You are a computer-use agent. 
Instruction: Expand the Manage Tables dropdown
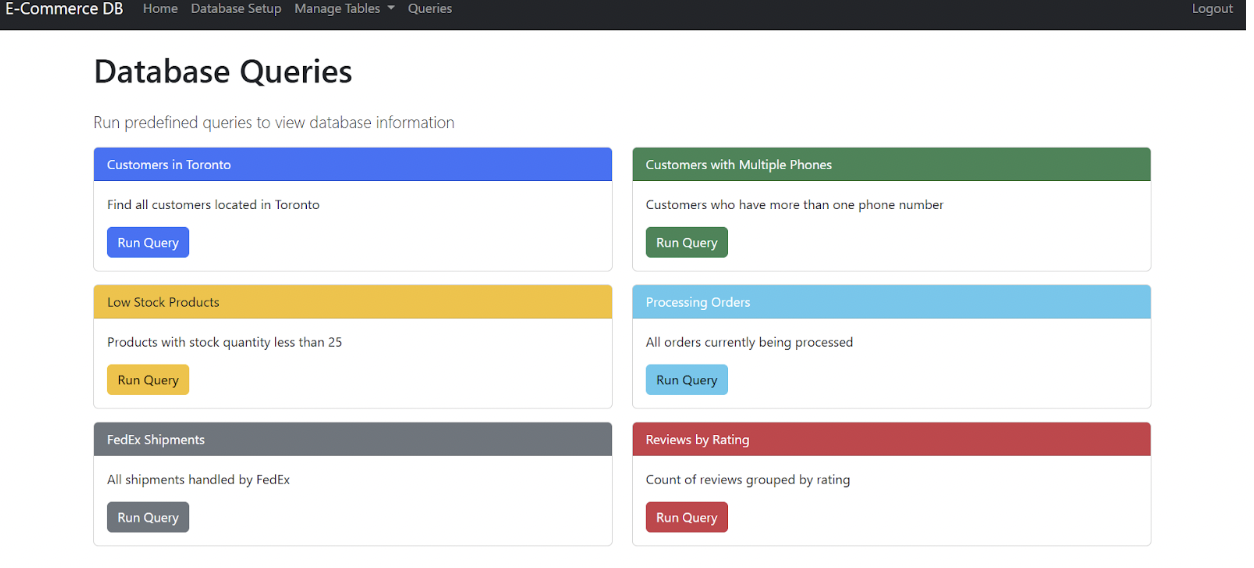pyautogui.click(x=344, y=9)
